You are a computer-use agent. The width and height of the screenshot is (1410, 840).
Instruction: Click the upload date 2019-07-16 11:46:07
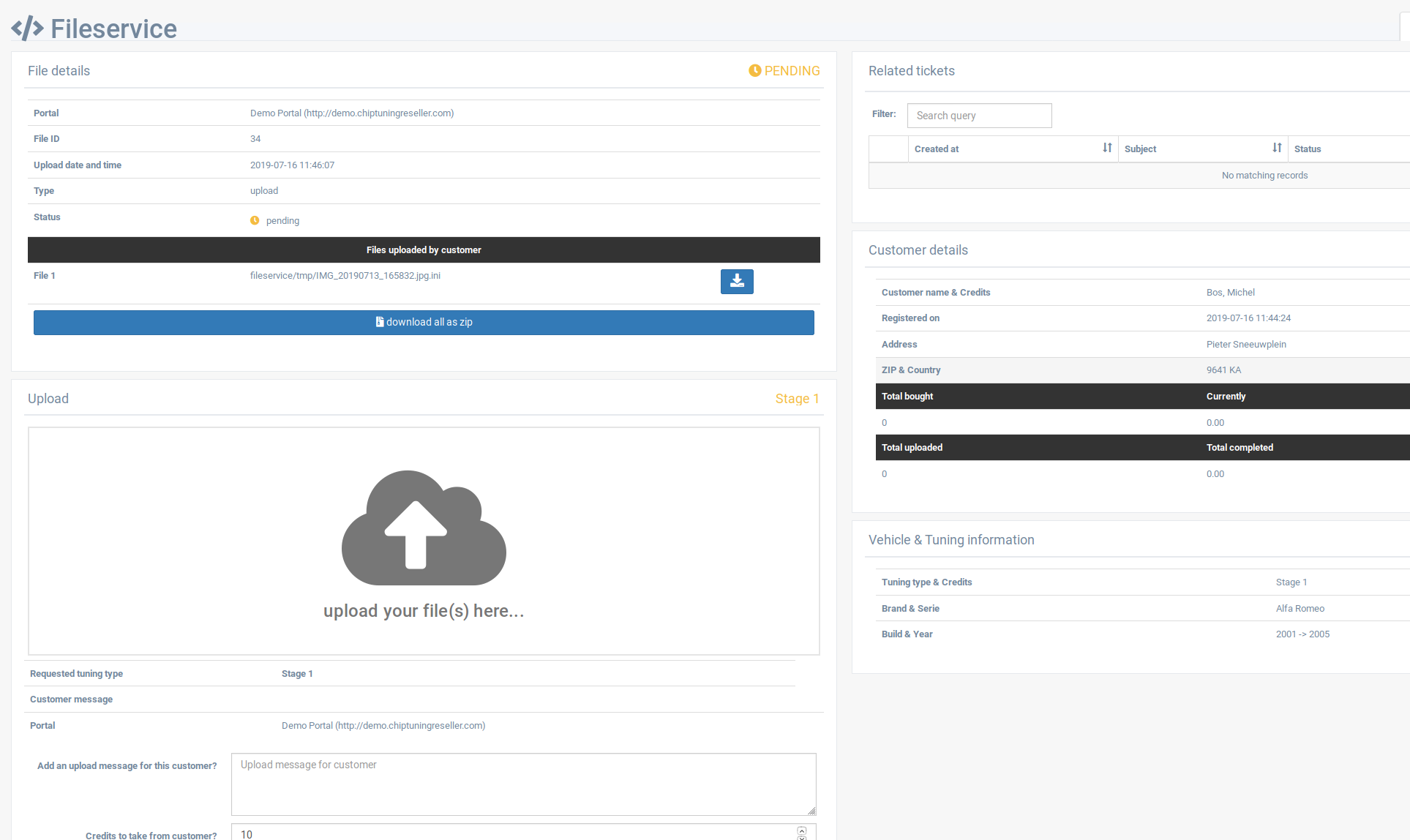point(292,165)
